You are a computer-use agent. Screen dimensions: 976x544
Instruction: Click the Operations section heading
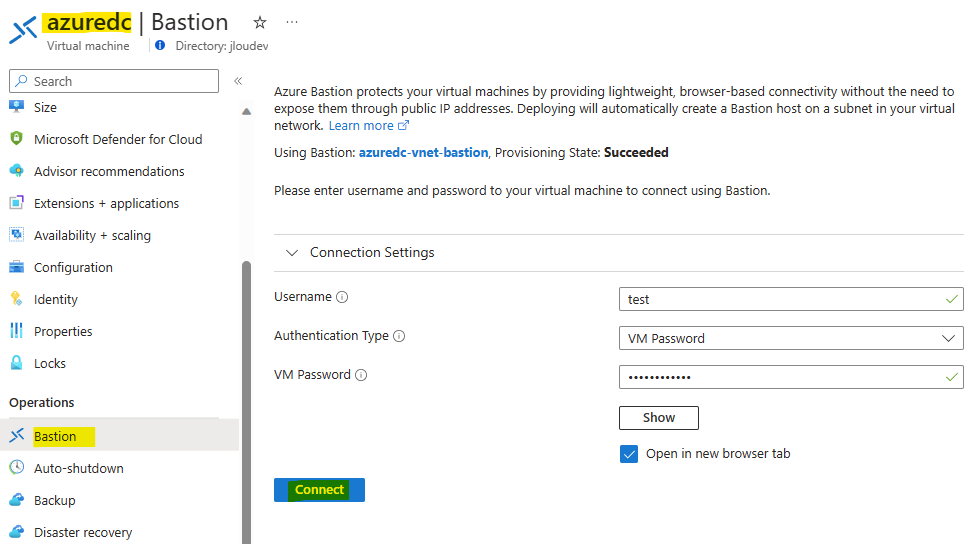[x=42, y=403]
